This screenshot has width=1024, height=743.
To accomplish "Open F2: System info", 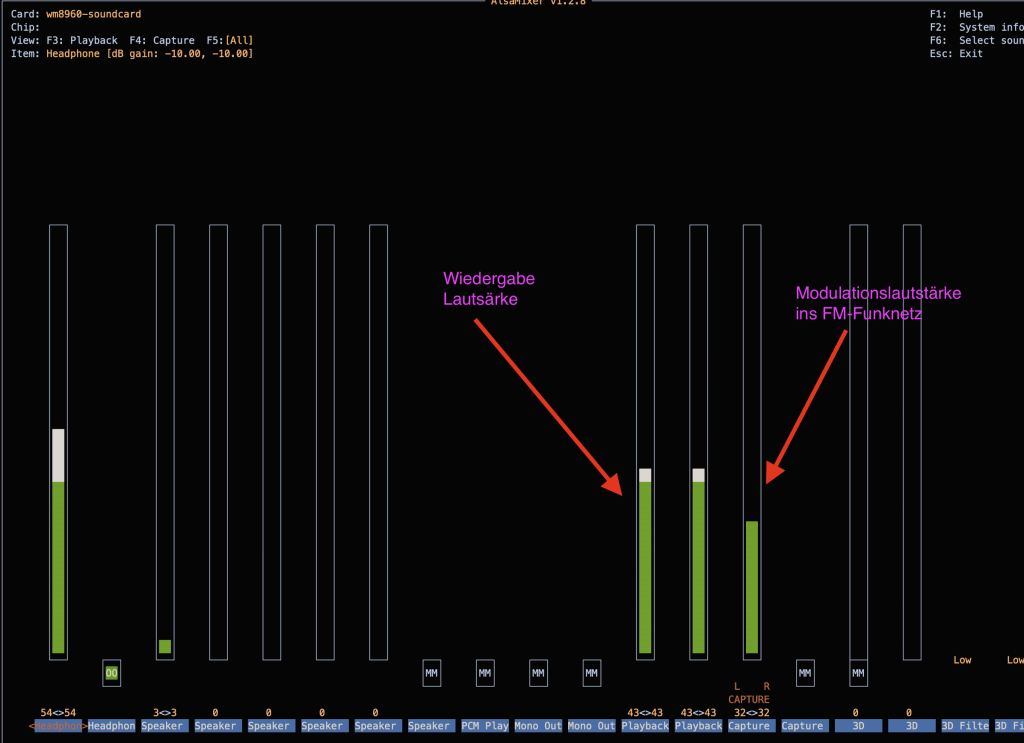I will tap(976, 27).
